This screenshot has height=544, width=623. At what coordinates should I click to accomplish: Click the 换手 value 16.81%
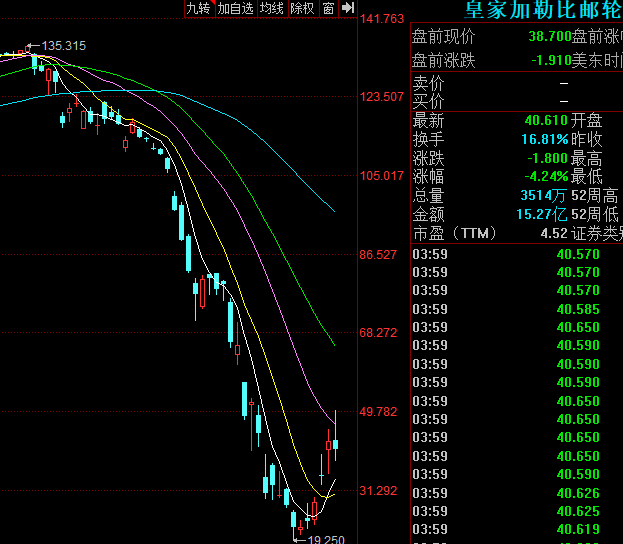545,139
